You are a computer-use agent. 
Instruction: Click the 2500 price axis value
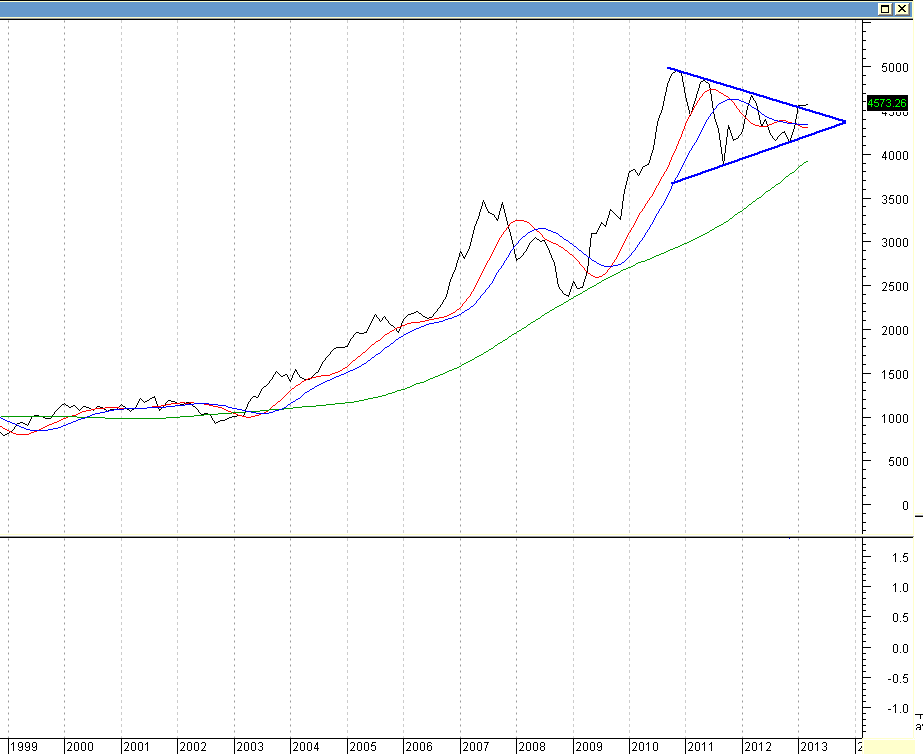click(895, 287)
